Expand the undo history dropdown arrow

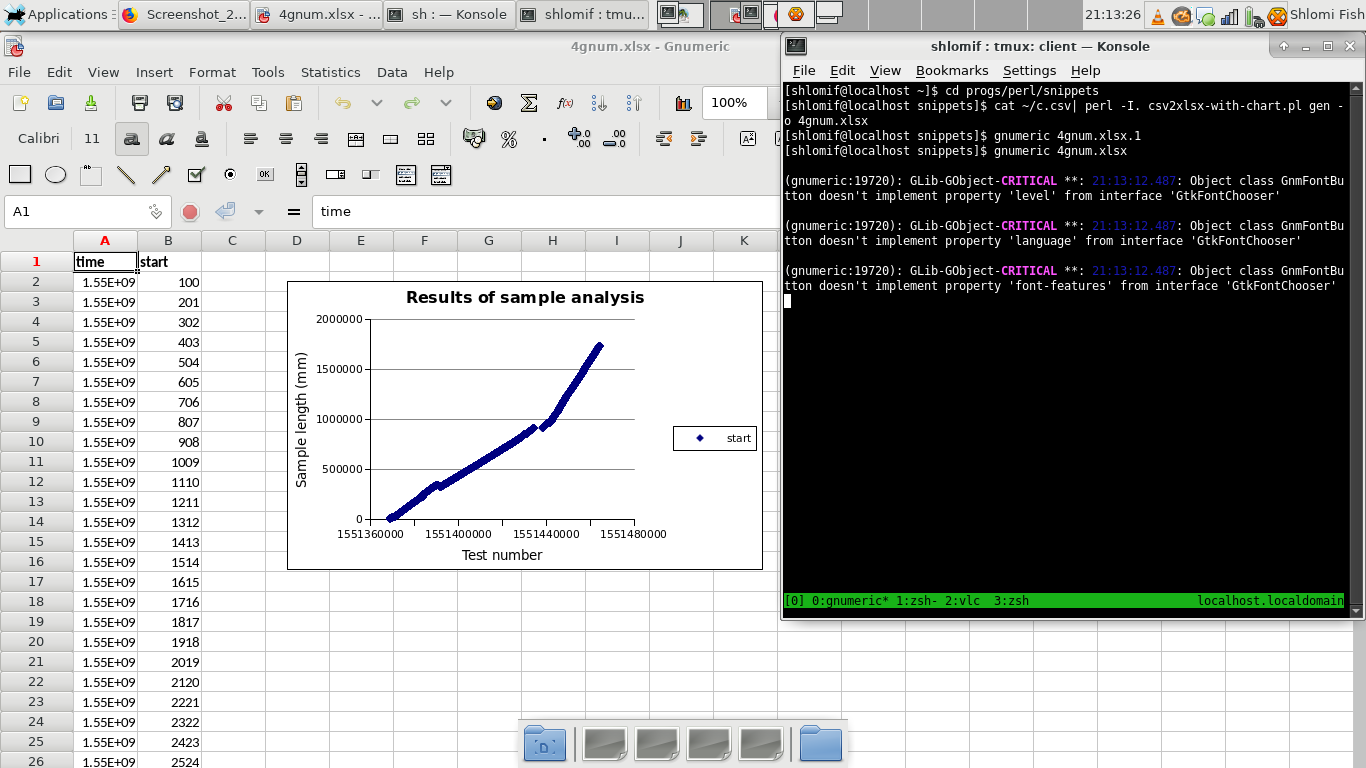tap(377, 103)
